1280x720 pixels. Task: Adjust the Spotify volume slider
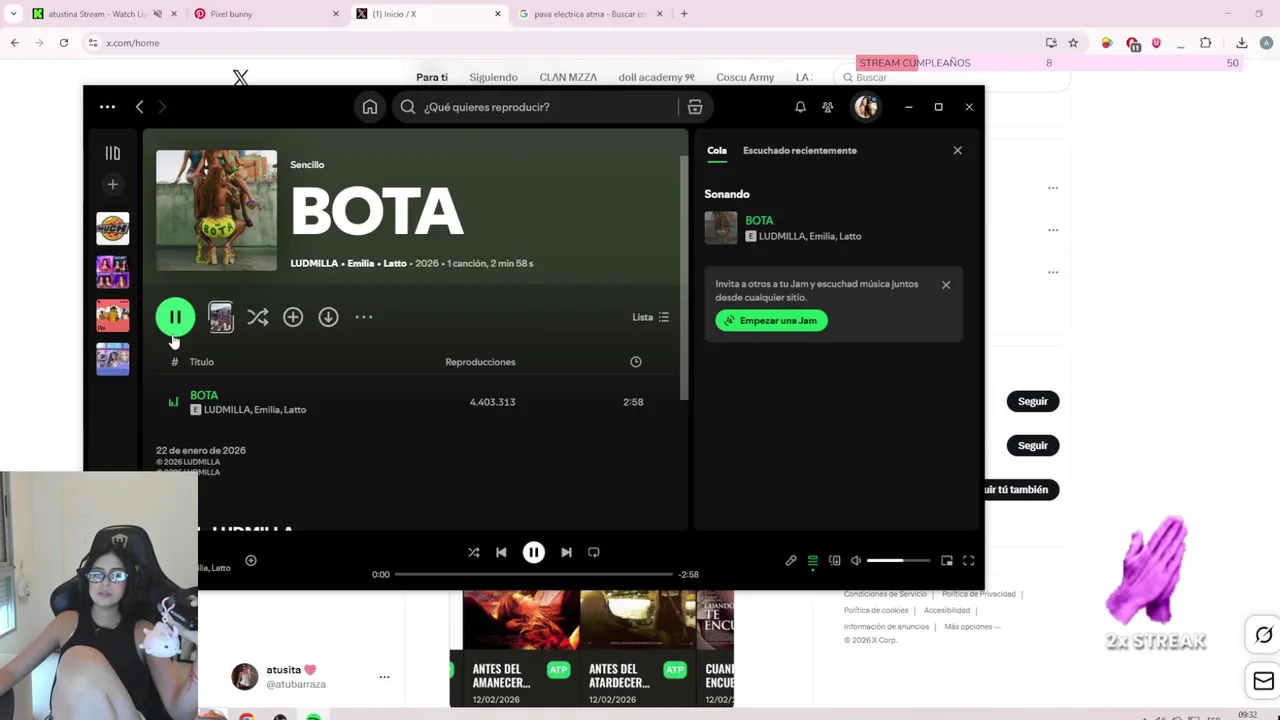[x=898, y=561]
